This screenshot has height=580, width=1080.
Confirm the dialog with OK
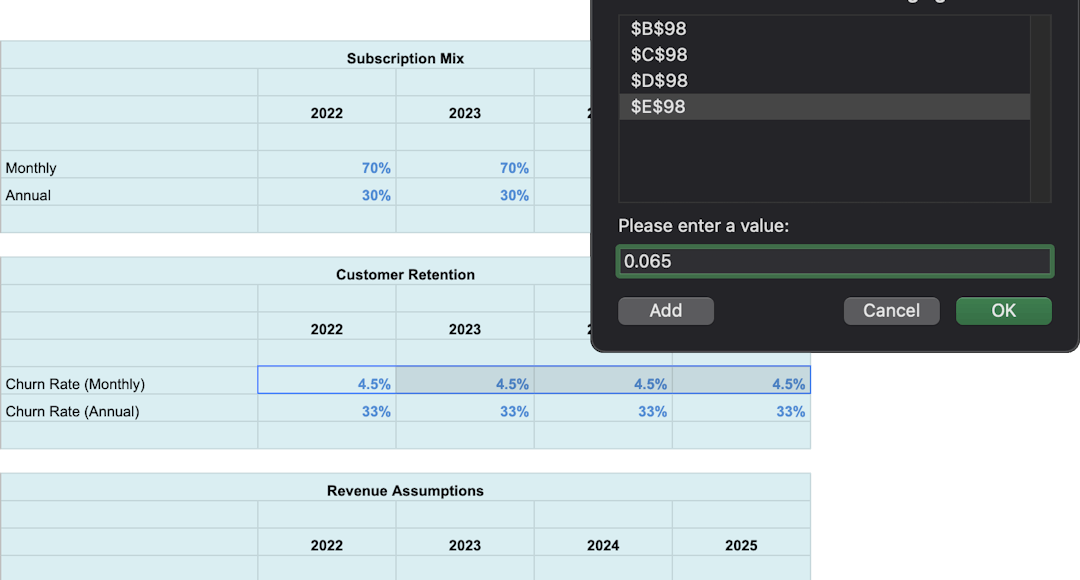1003,311
